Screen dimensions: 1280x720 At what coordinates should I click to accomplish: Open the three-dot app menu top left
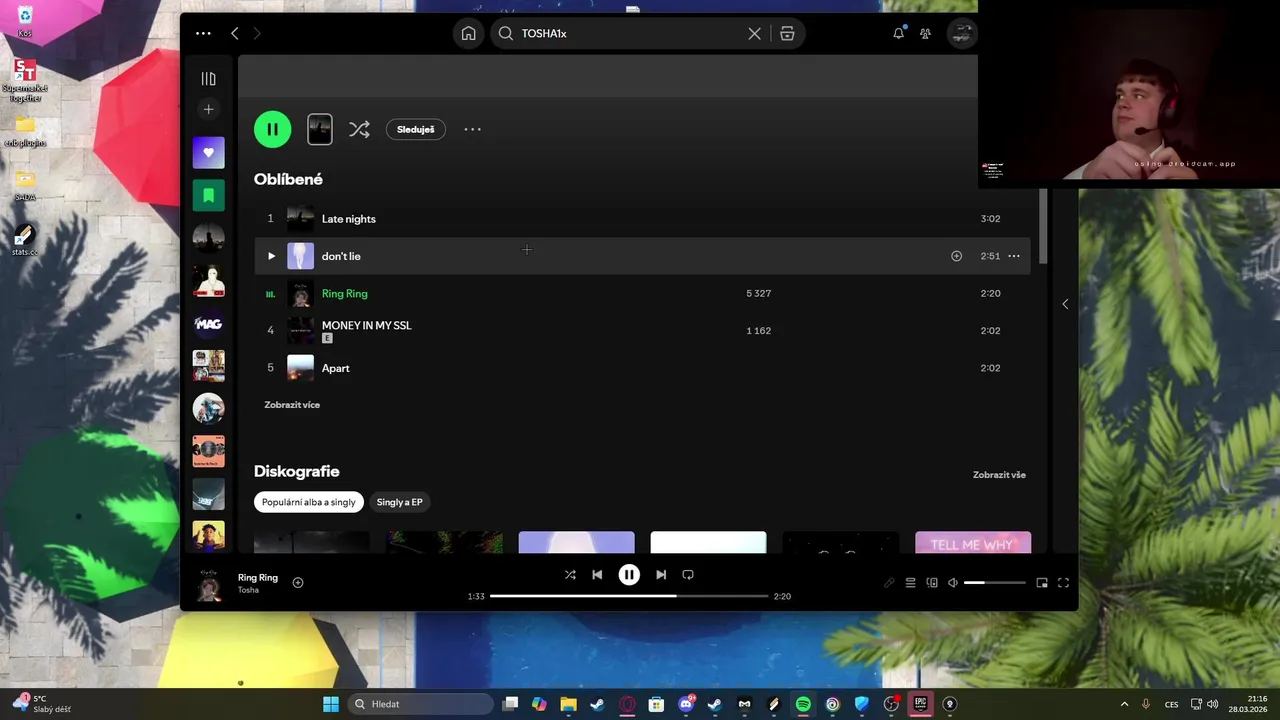pyautogui.click(x=203, y=33)
